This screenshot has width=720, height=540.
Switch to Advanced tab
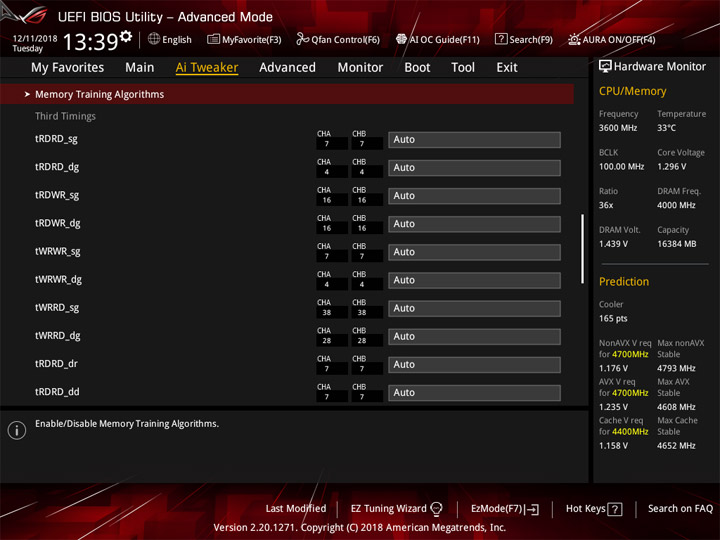tap(287, 68)
